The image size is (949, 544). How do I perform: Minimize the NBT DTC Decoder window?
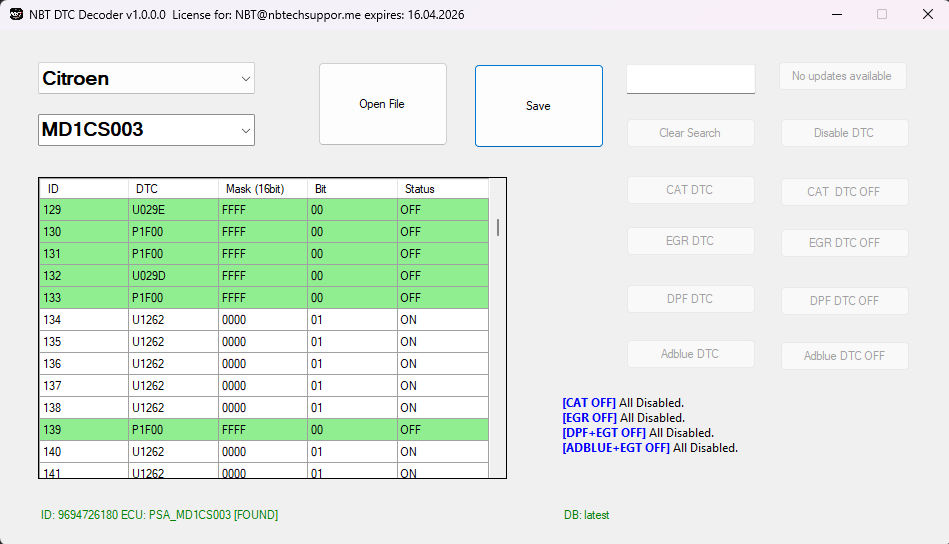pyautogui.click(x=835, y=15)
